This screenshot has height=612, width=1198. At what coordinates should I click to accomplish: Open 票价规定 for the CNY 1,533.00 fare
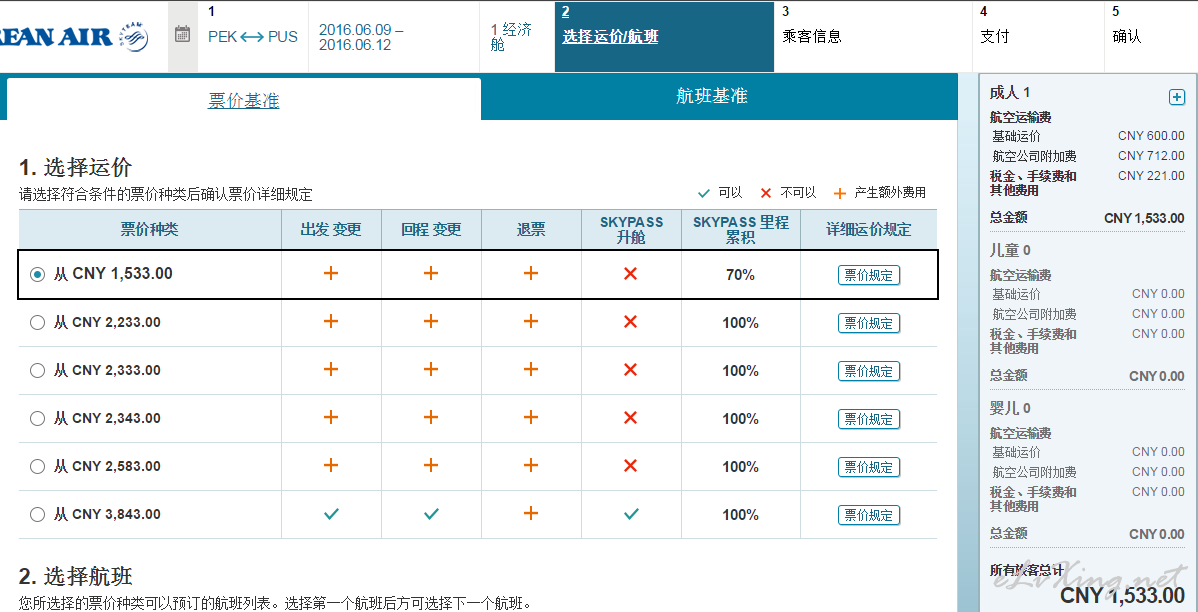[869, 275]
